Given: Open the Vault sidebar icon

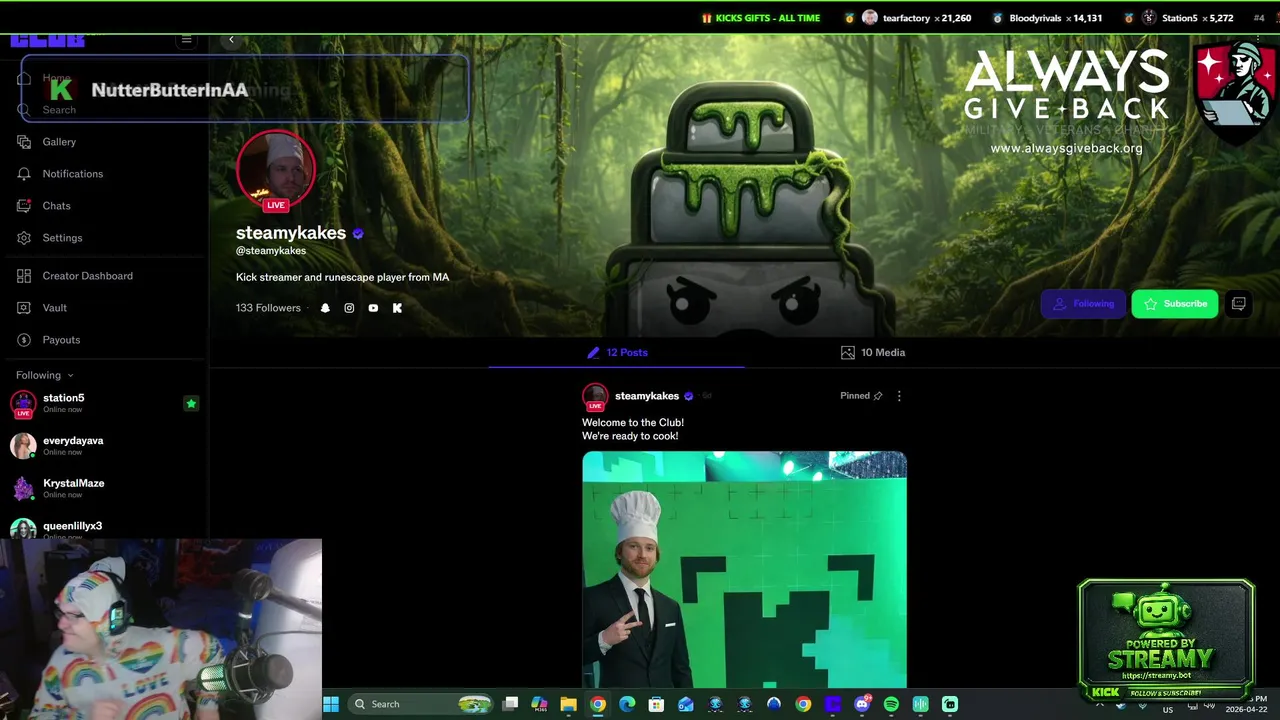Looking at the screenshot, I should (x=24, y=308).
